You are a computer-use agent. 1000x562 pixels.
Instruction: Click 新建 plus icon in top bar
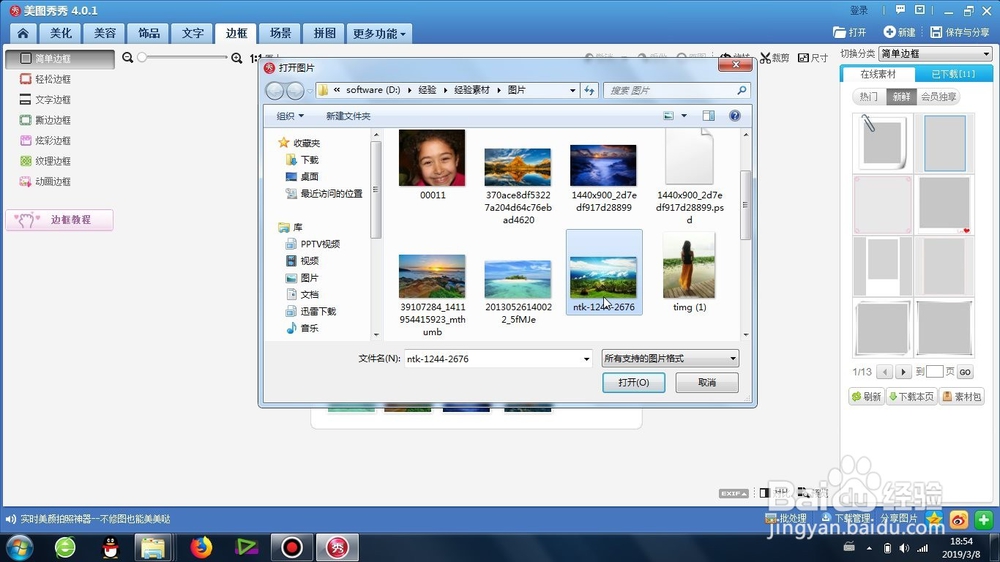[899, 32]
